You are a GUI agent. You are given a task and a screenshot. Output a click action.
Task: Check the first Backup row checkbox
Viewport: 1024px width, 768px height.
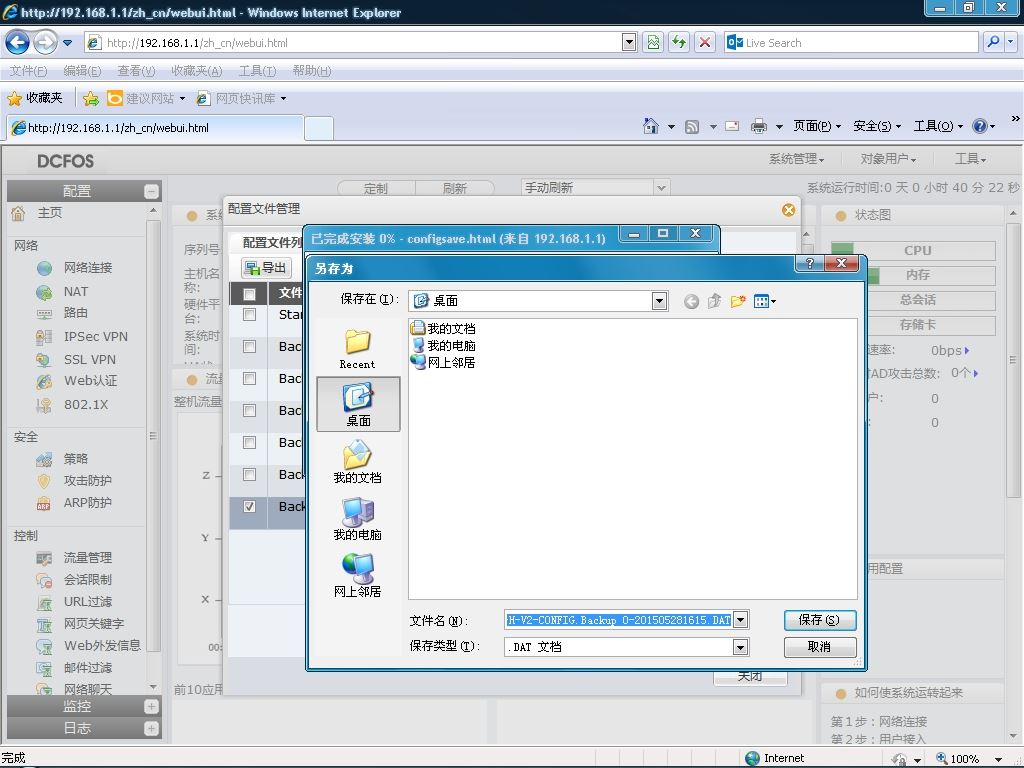pos(249,346)
